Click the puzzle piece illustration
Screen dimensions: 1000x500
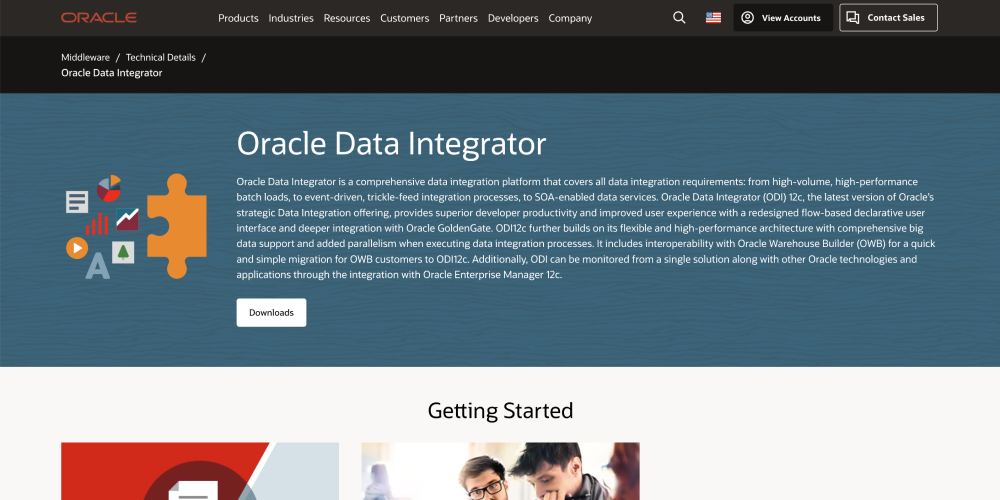click(177, 226)
